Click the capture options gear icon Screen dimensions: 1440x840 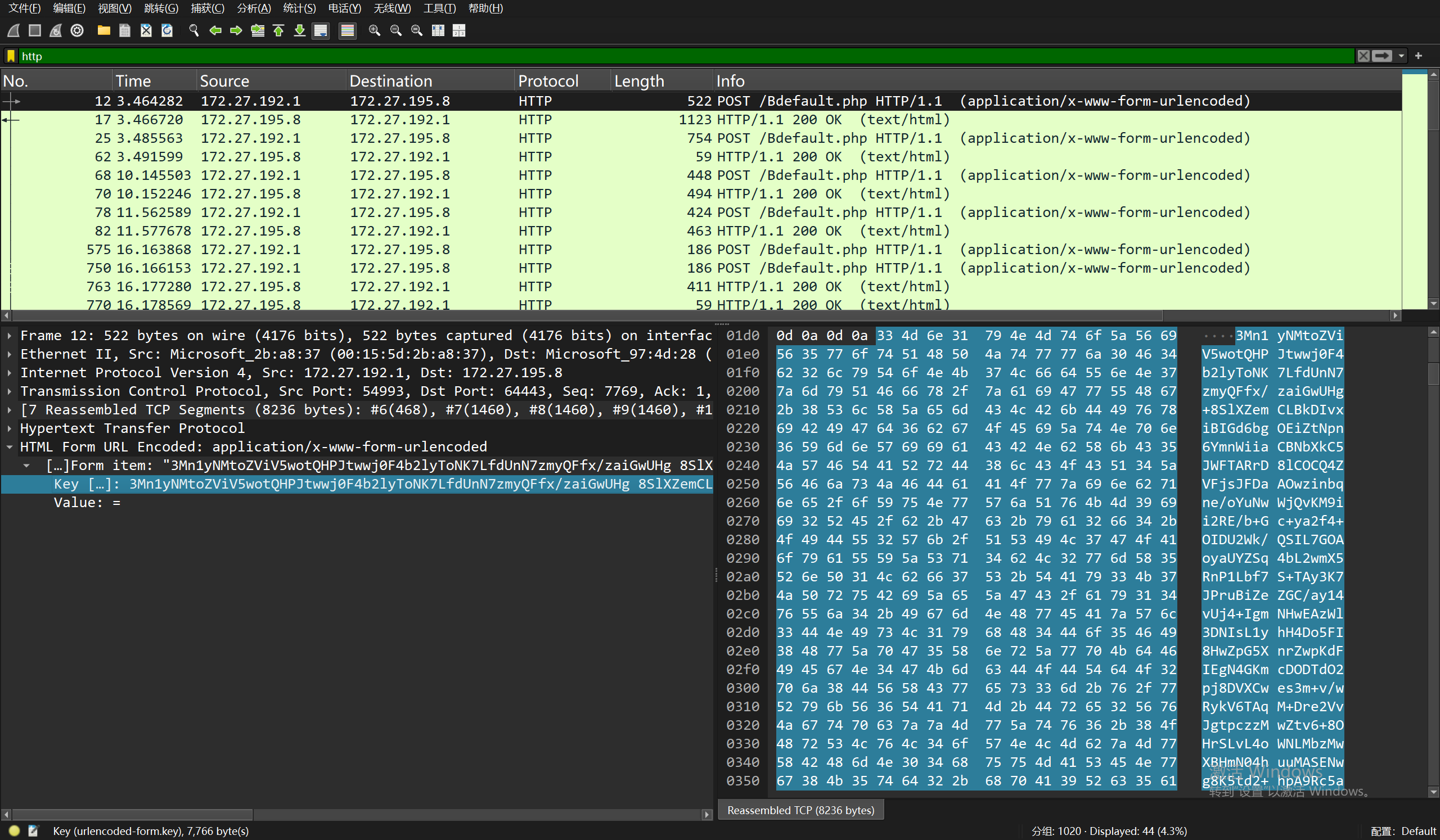77,30
